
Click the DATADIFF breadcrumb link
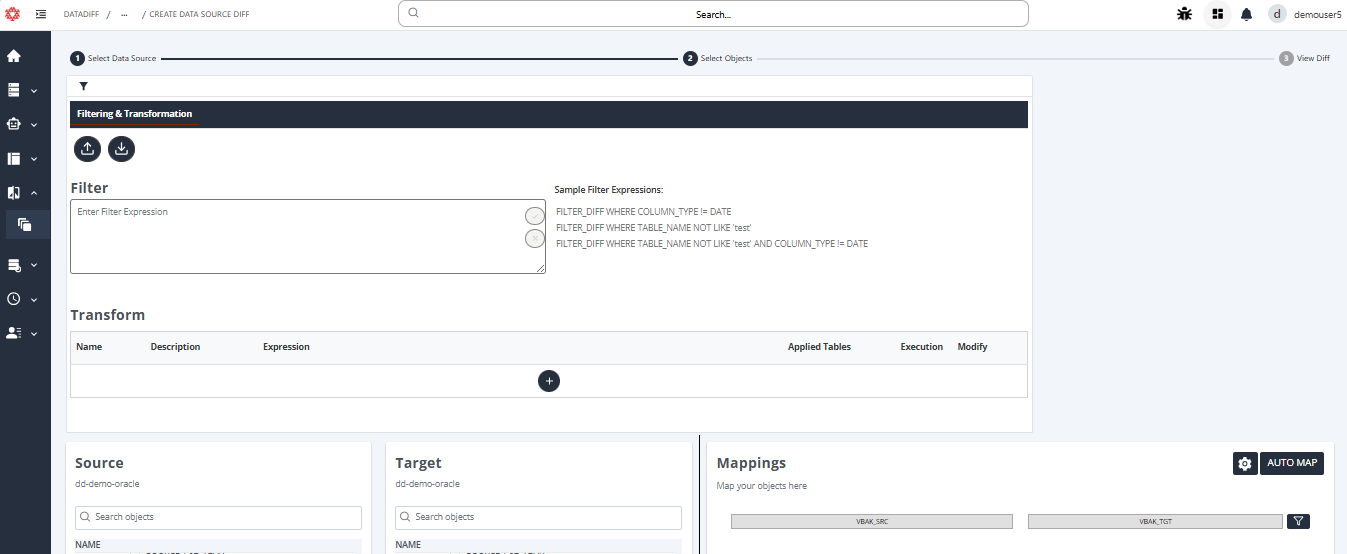click(x=81, y=15)
